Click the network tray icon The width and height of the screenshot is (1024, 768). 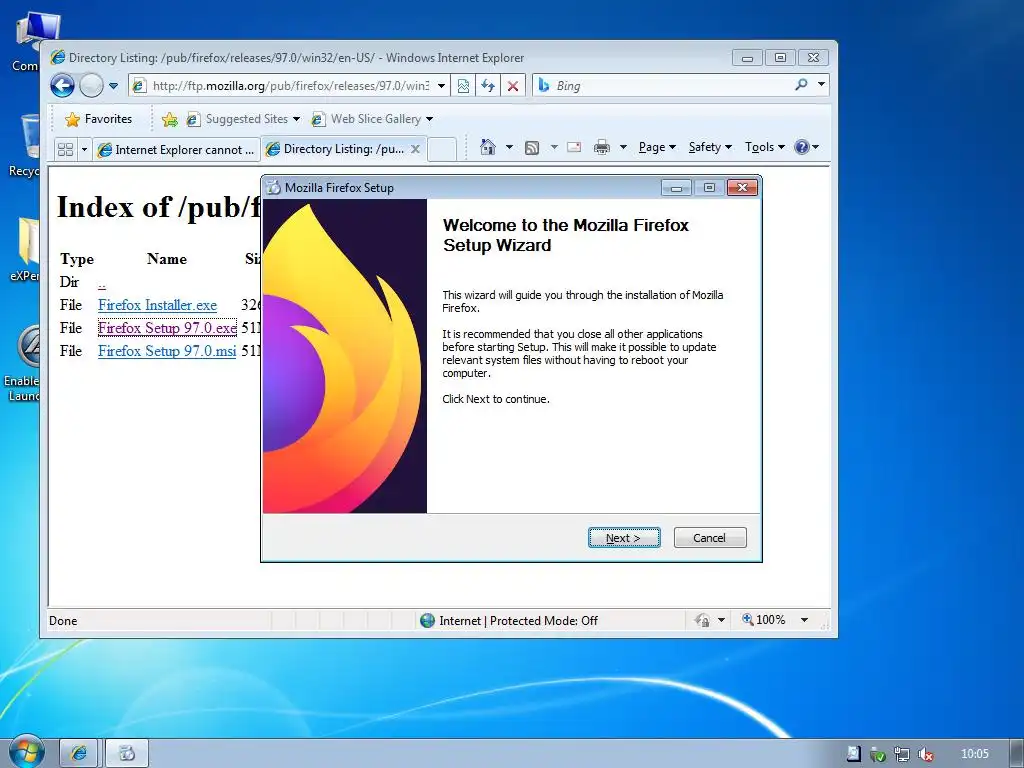902,754
